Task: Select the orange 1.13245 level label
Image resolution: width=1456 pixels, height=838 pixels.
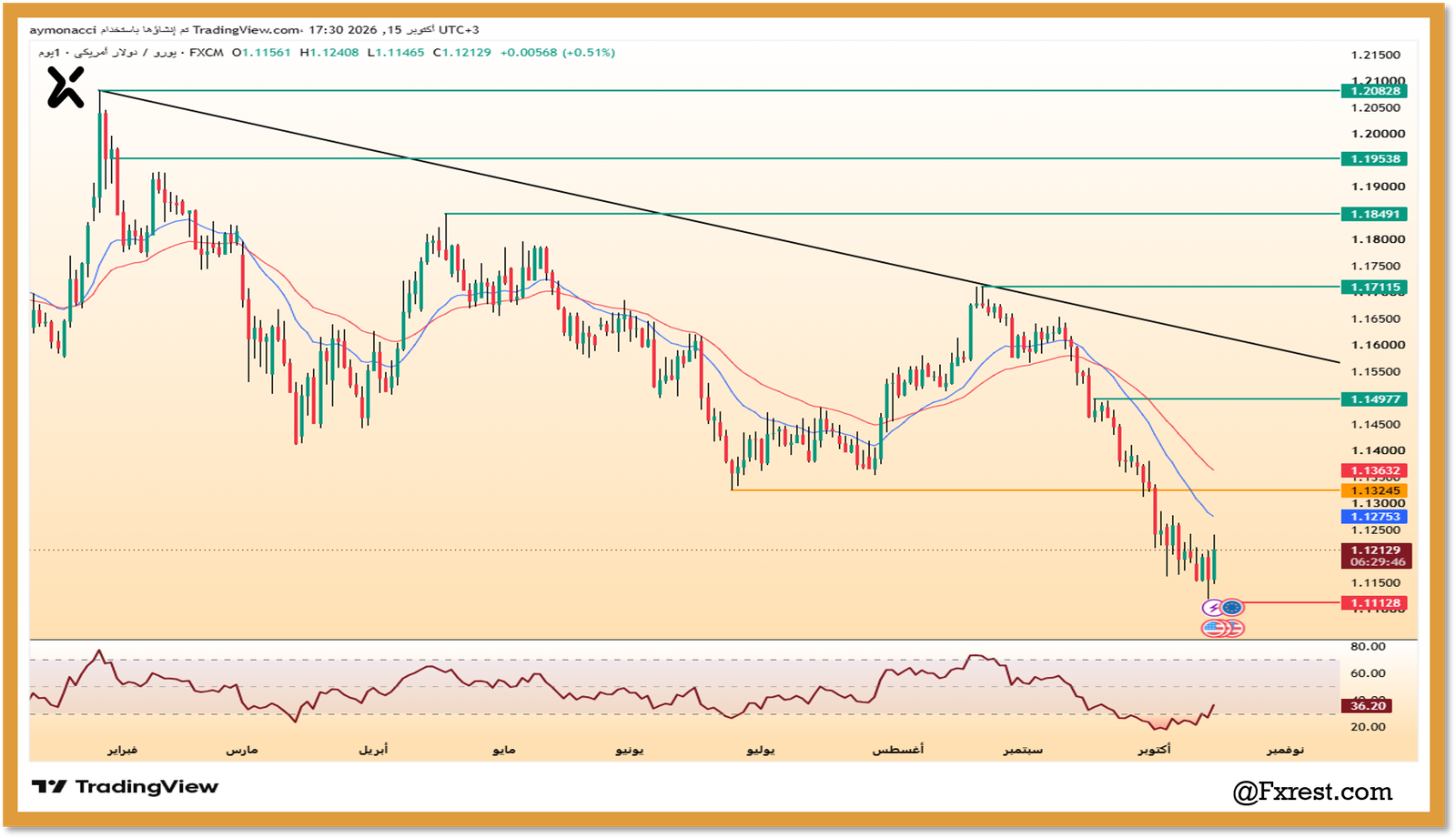Action: [1374, 491]
